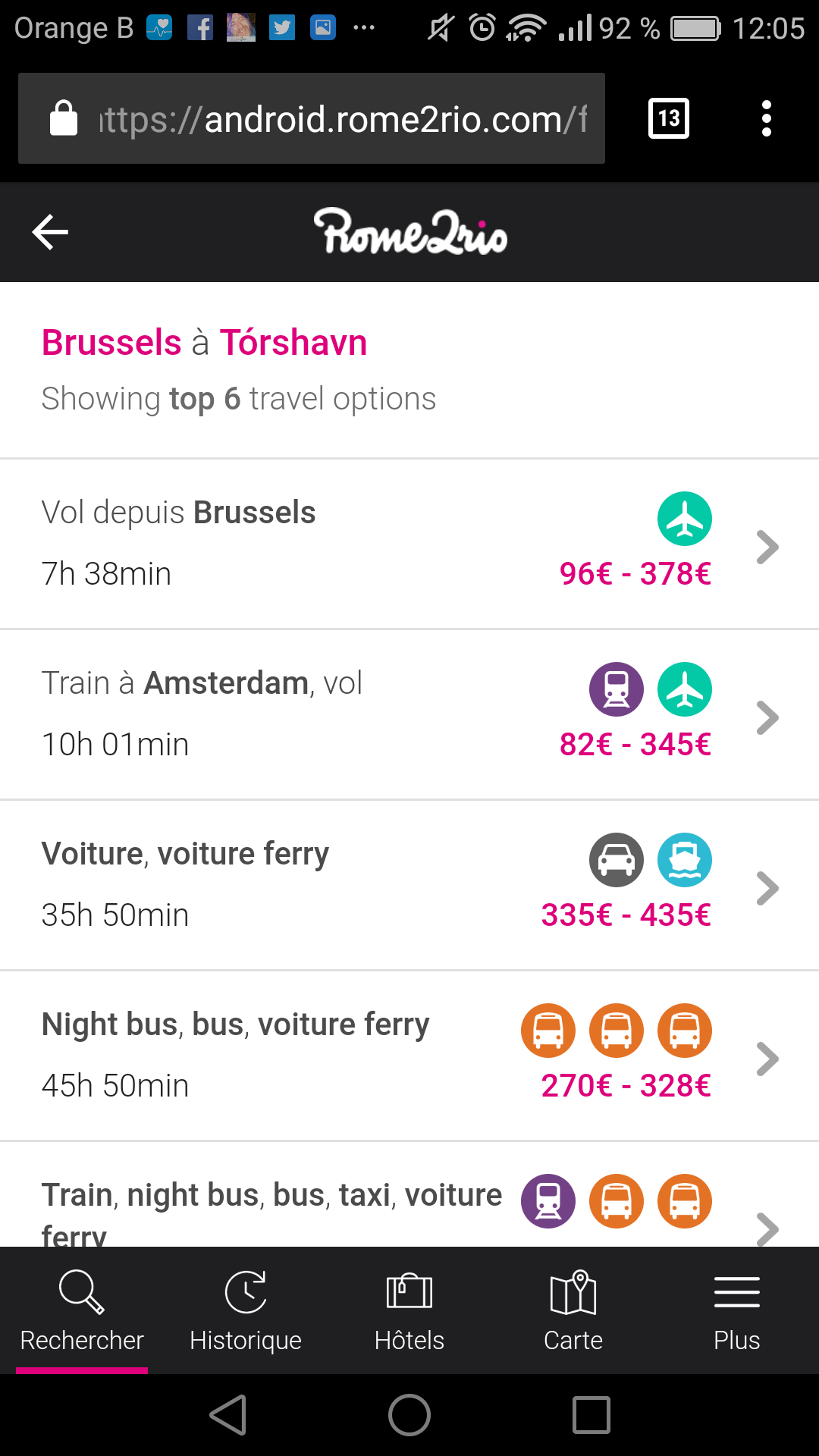Open the browser tabs counter showing 13
Image resolution: width=819 pixels, height=1456 pixels.
[669, 118]
